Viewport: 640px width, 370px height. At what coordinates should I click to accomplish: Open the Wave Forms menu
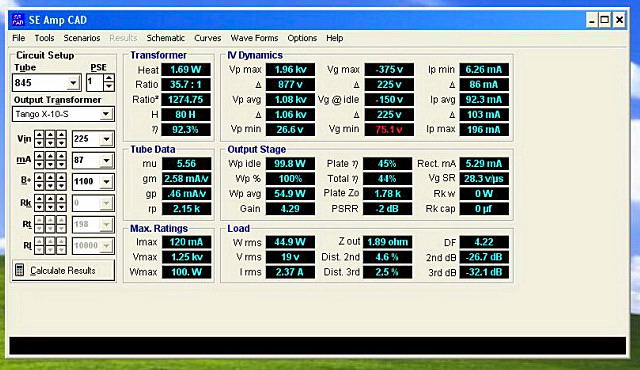coord(254,38)
